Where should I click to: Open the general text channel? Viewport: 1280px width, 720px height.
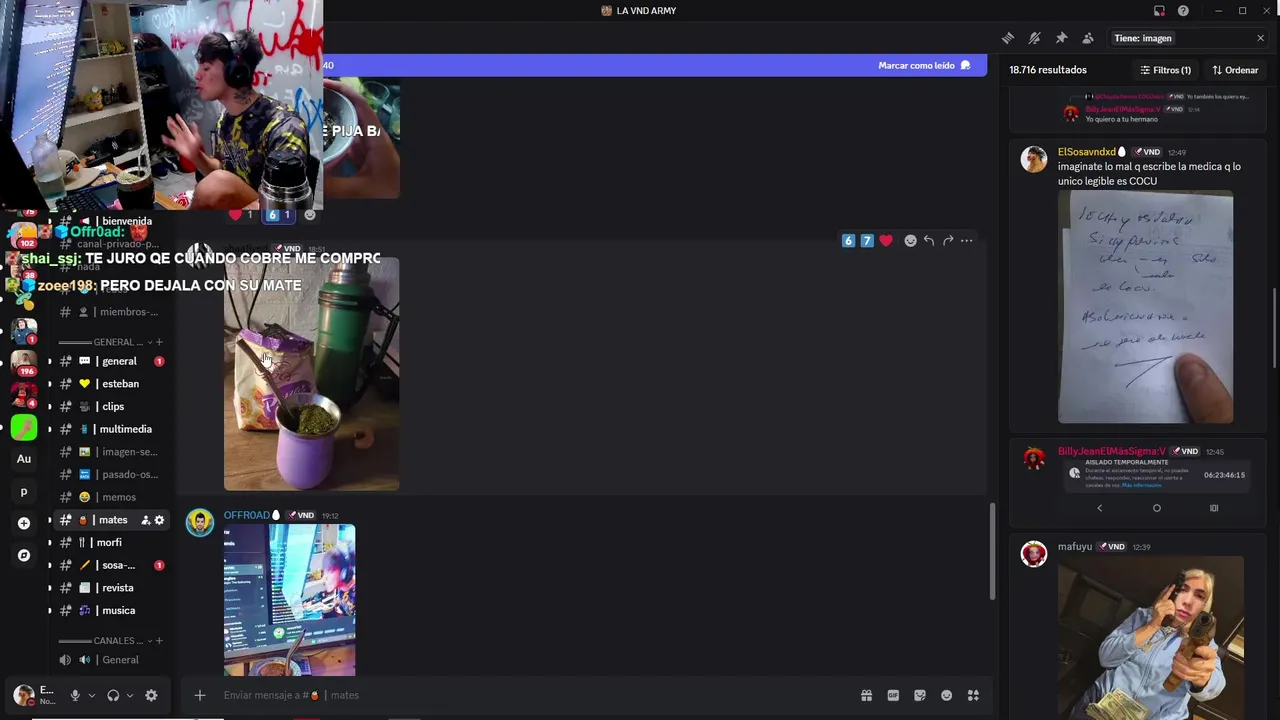click(x=110, y=361)
